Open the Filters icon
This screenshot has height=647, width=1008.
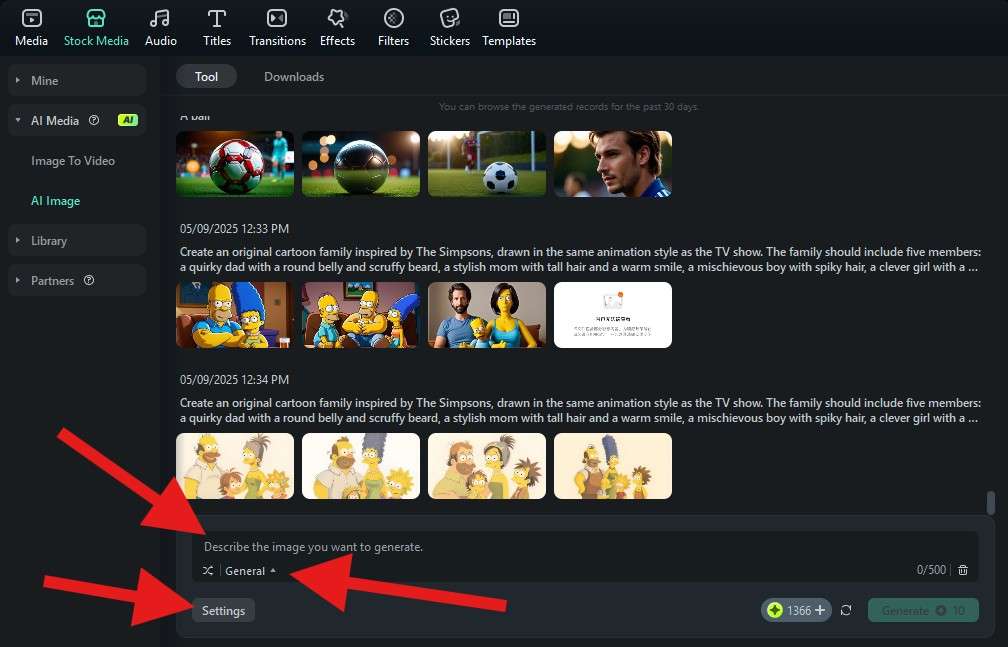[x=393, y=19]
